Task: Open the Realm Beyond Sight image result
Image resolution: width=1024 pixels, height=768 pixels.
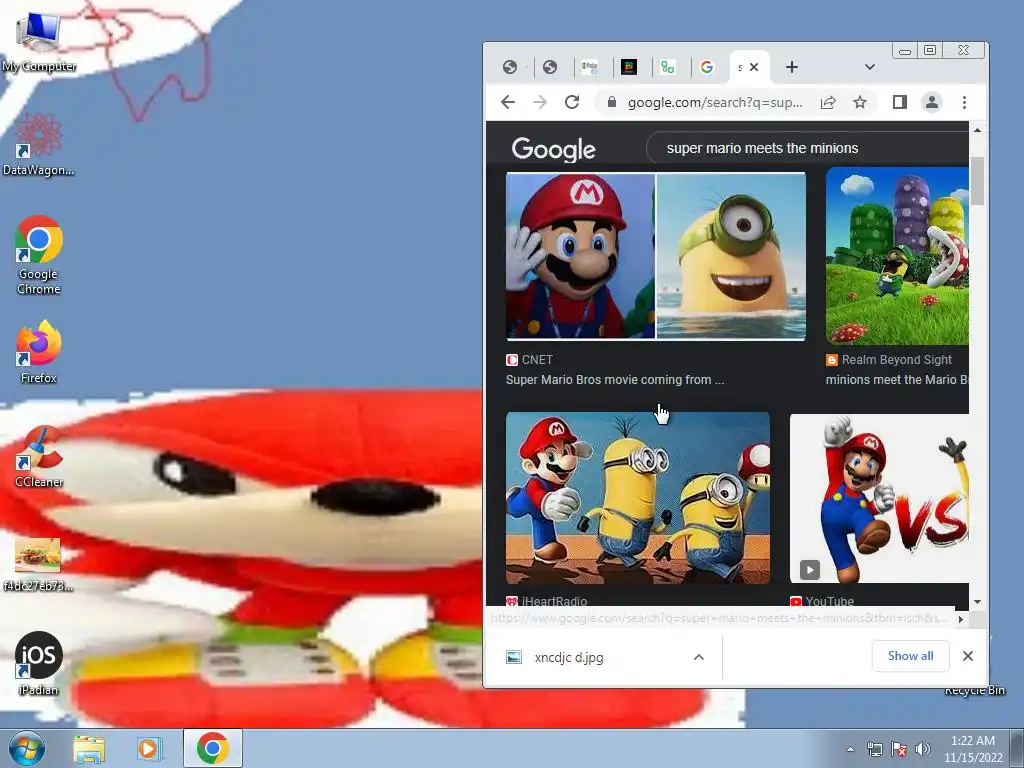Action: click(897, 256)
